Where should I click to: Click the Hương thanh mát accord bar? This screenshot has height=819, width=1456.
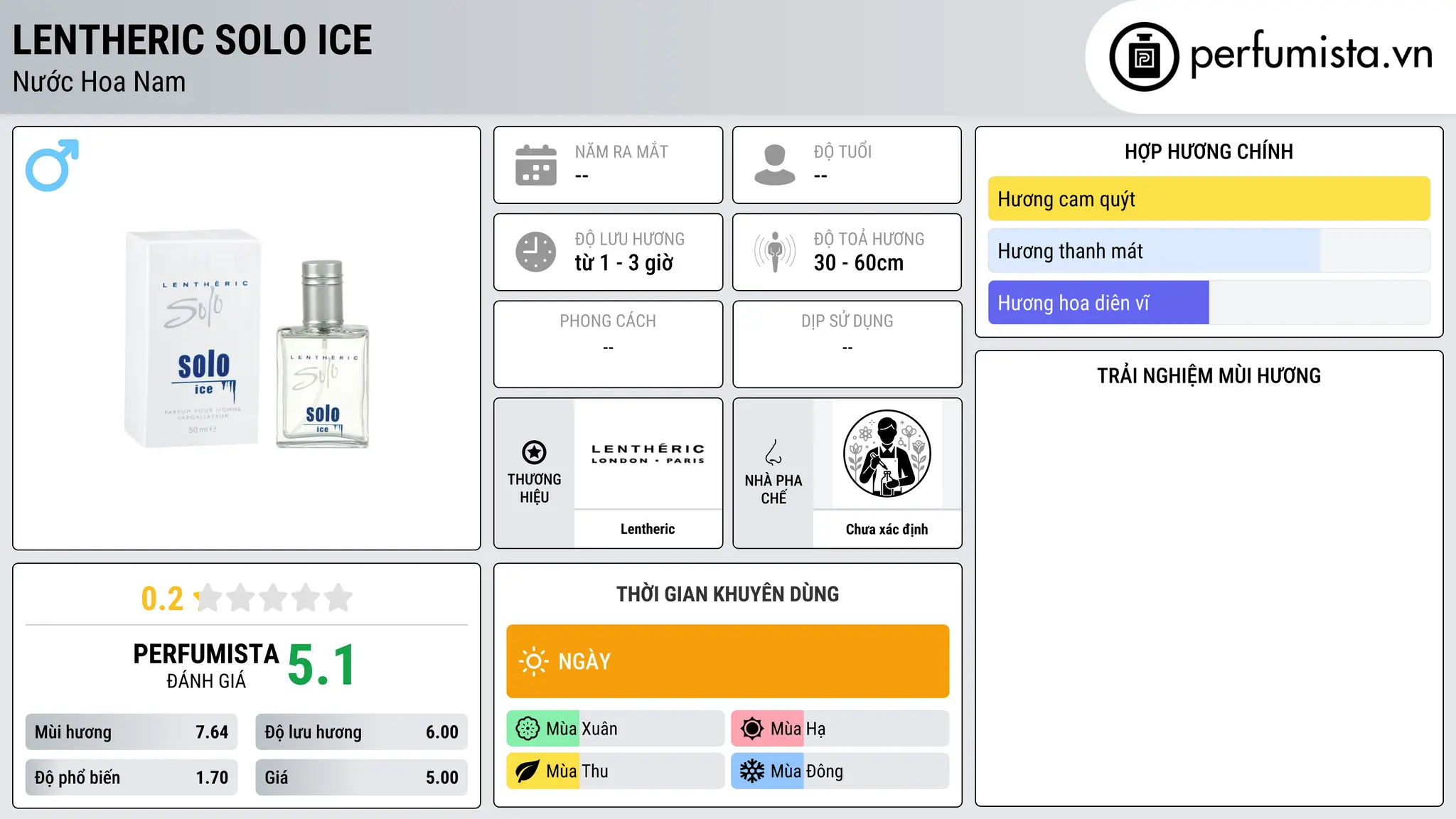1209,251
